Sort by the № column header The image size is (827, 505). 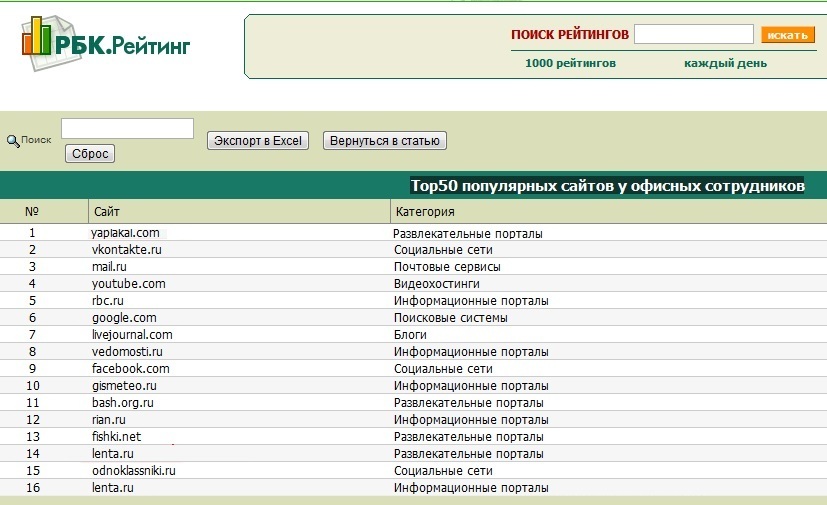click(32, 212)
